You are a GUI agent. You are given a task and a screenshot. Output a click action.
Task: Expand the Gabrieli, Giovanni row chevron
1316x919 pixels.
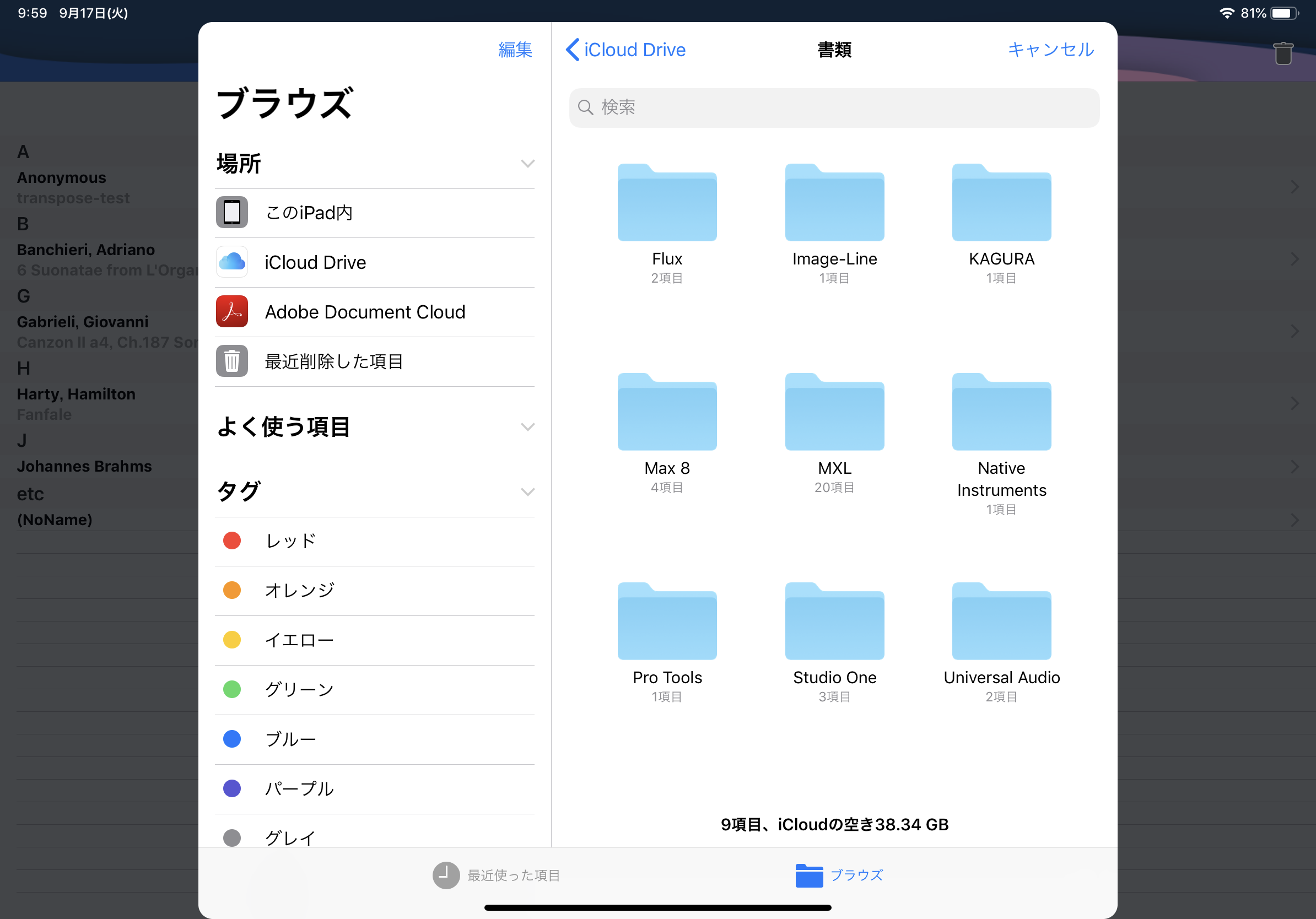[x=1294, y=331]
